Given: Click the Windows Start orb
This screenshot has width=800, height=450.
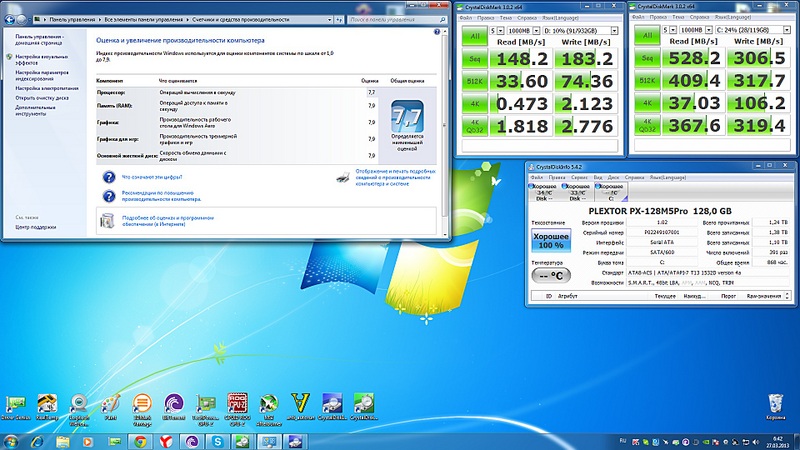Looking at the screenshot, I should [10, 441].
